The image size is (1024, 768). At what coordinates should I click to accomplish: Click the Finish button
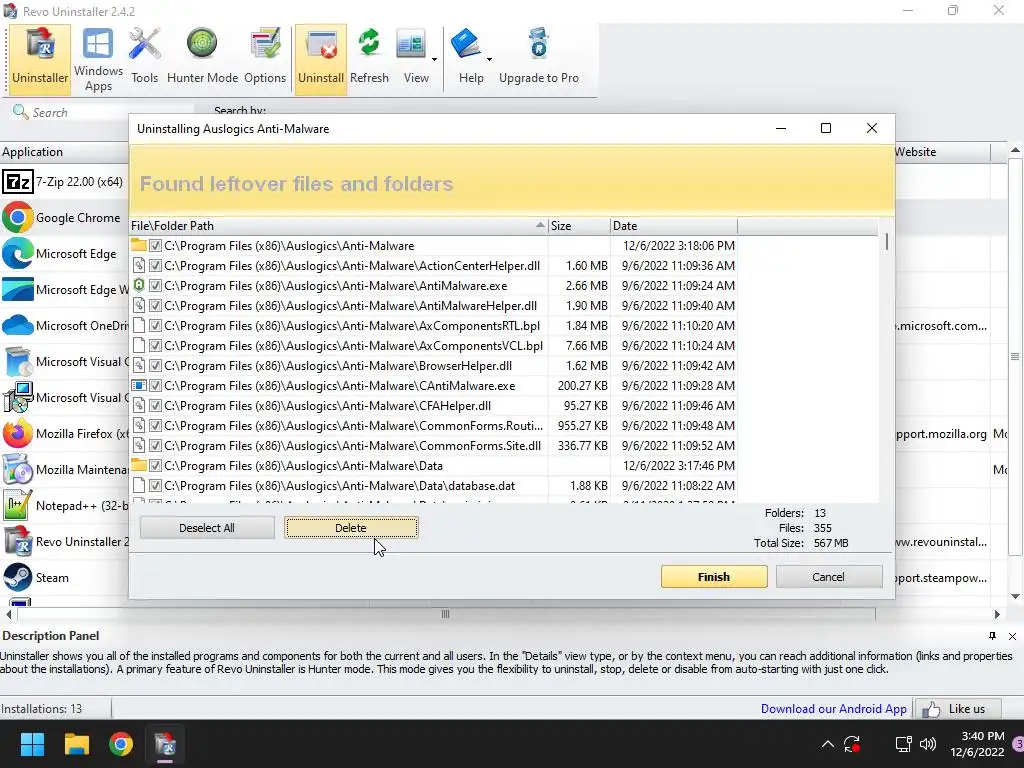click(714, 577)
